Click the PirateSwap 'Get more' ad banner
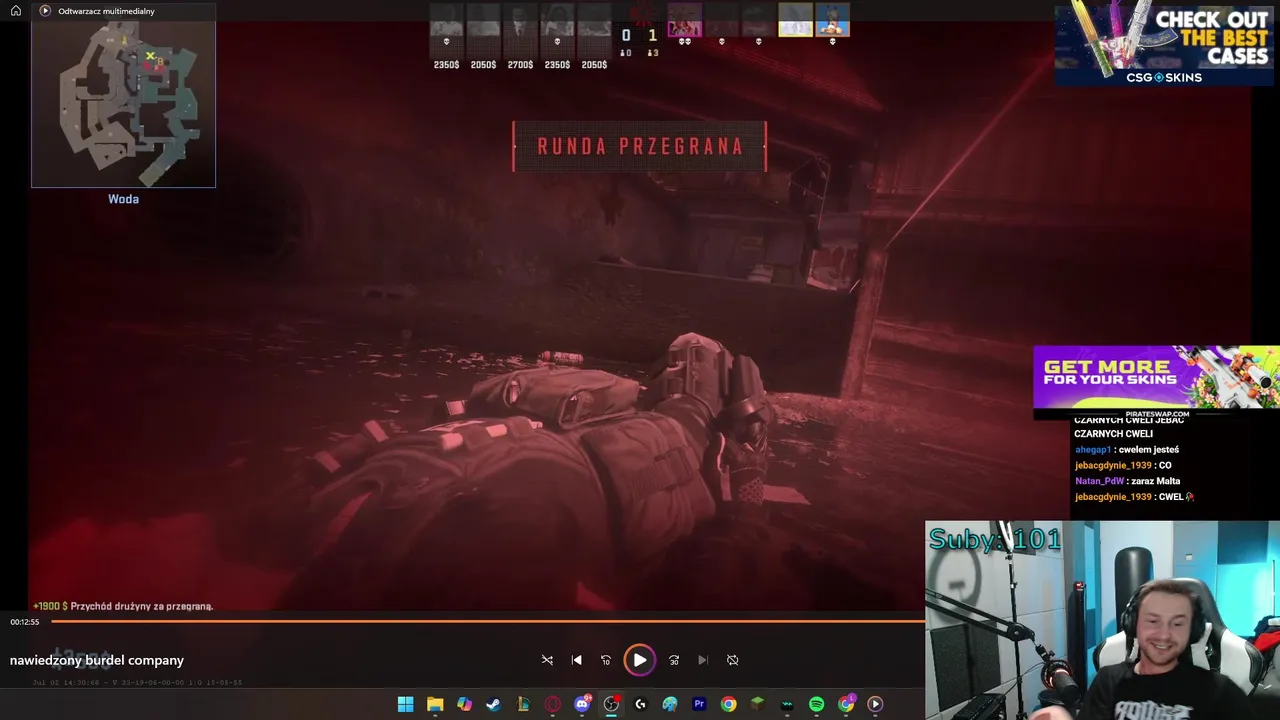The width and height of the screenshot is (1280, 720). 1156,379
